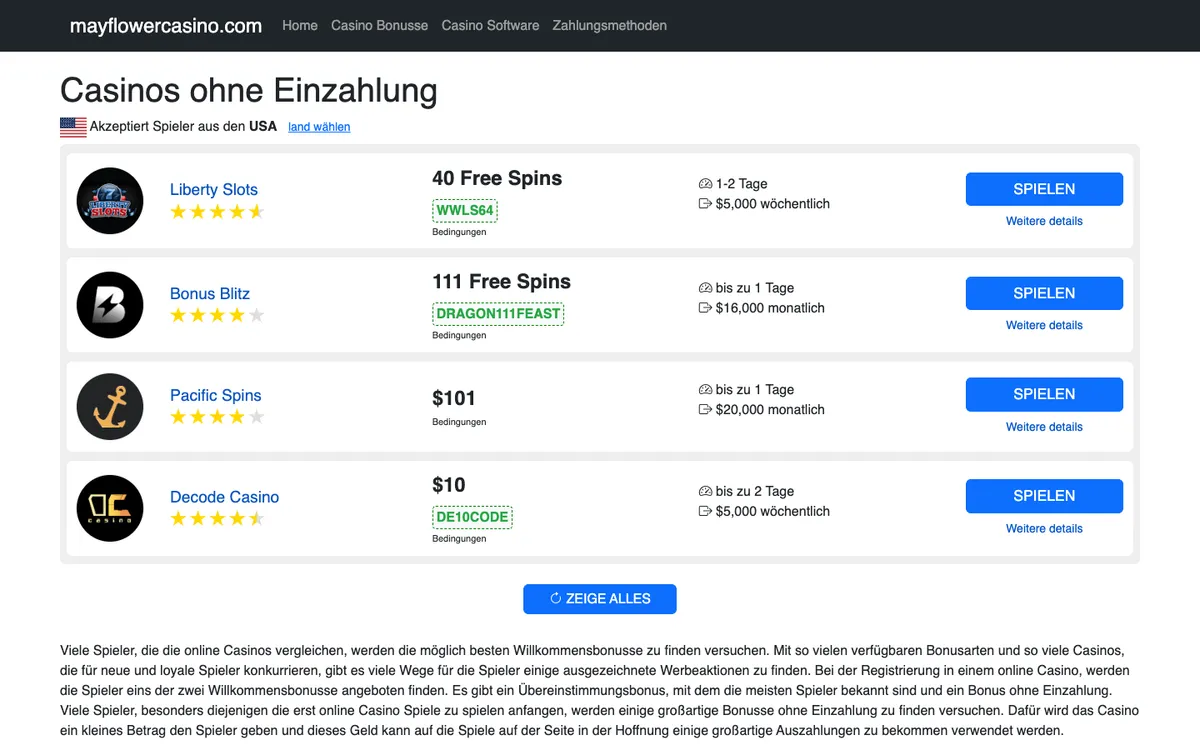Click the payout icon beside '$16,000 monatlich'
The width and height of the screenshot is (1200, 750).
click(705, 308)
